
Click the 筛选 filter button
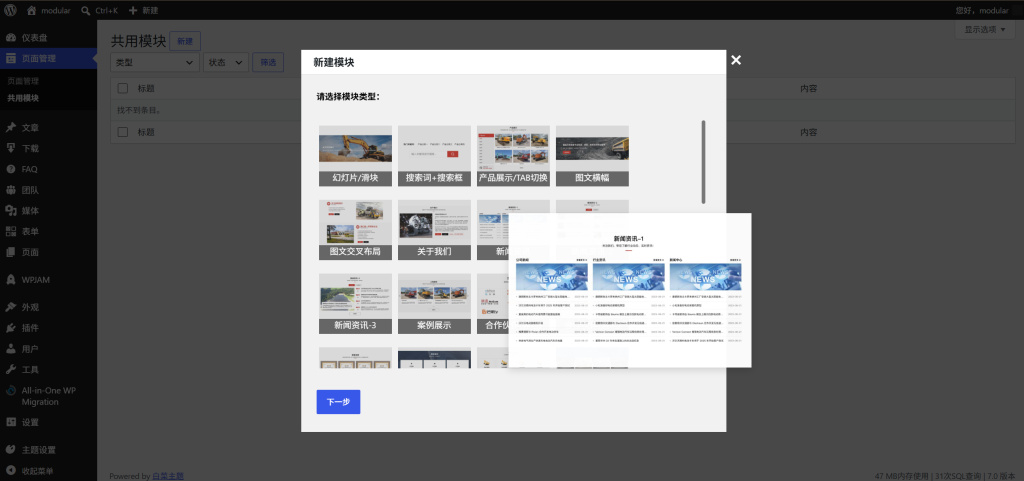coord(268,63)
